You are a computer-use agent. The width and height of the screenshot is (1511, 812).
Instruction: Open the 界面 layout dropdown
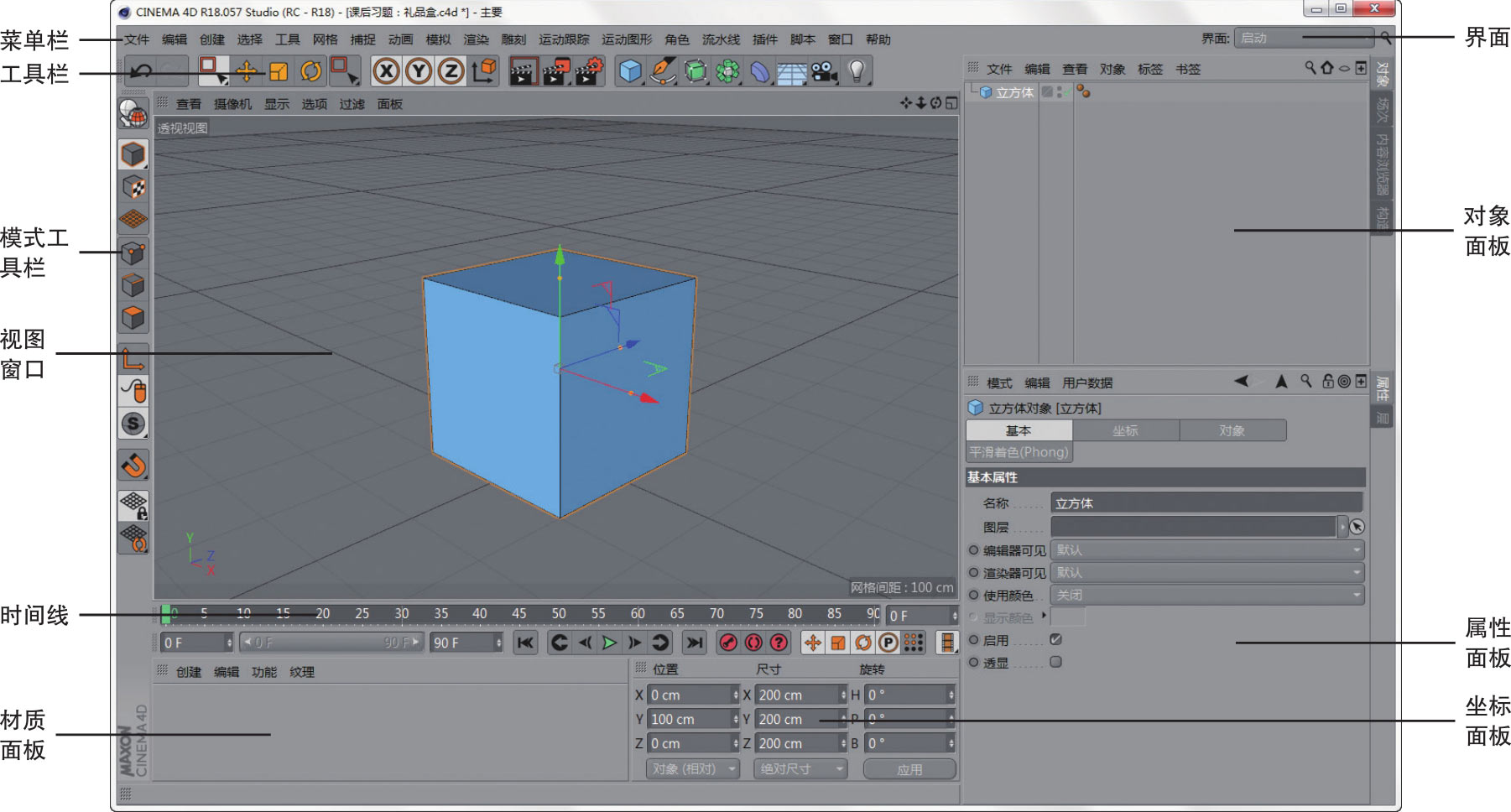point(1305,38)
